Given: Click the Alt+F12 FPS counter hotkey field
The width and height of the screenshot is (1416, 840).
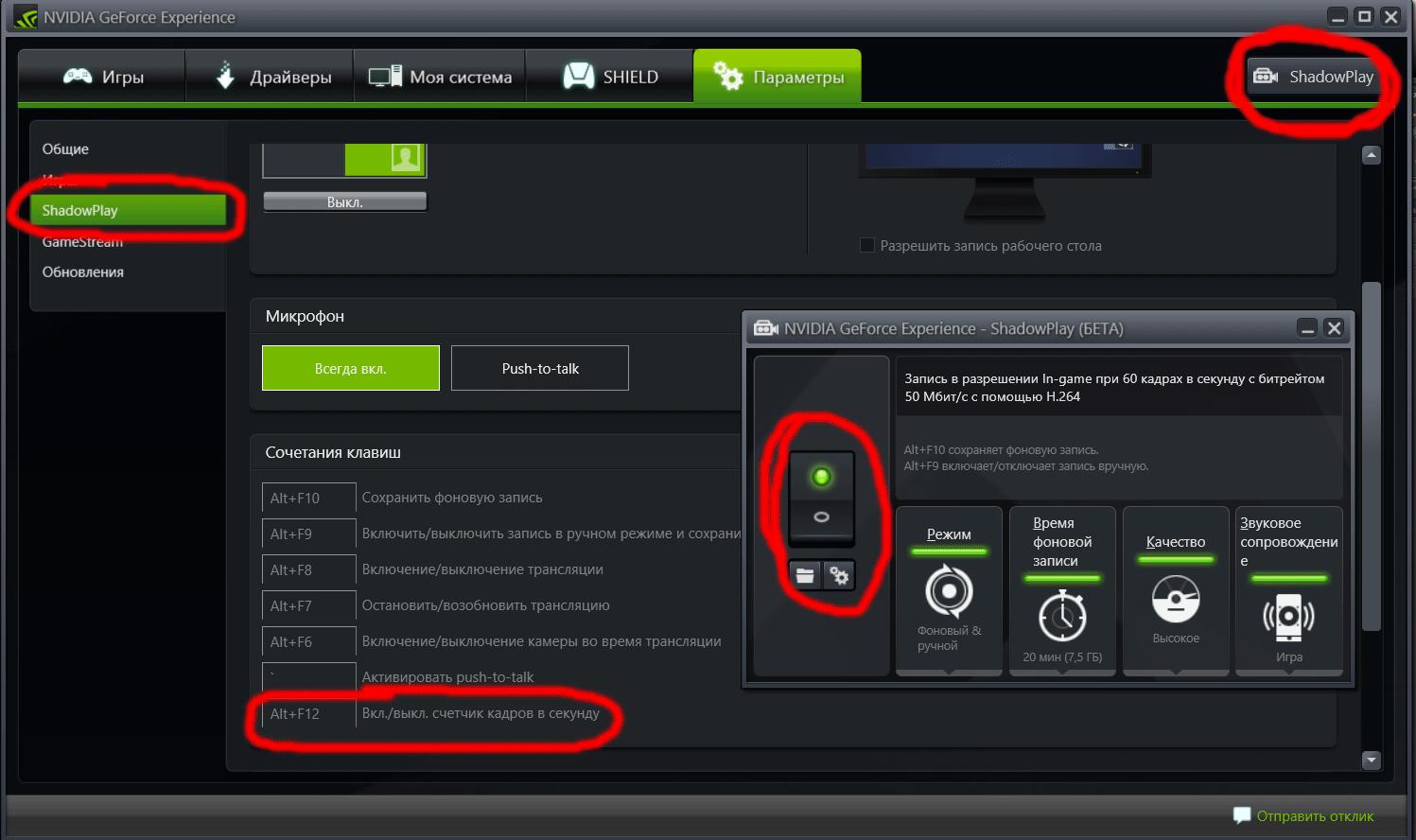Looking at the screenshot, I should [309, 713].
